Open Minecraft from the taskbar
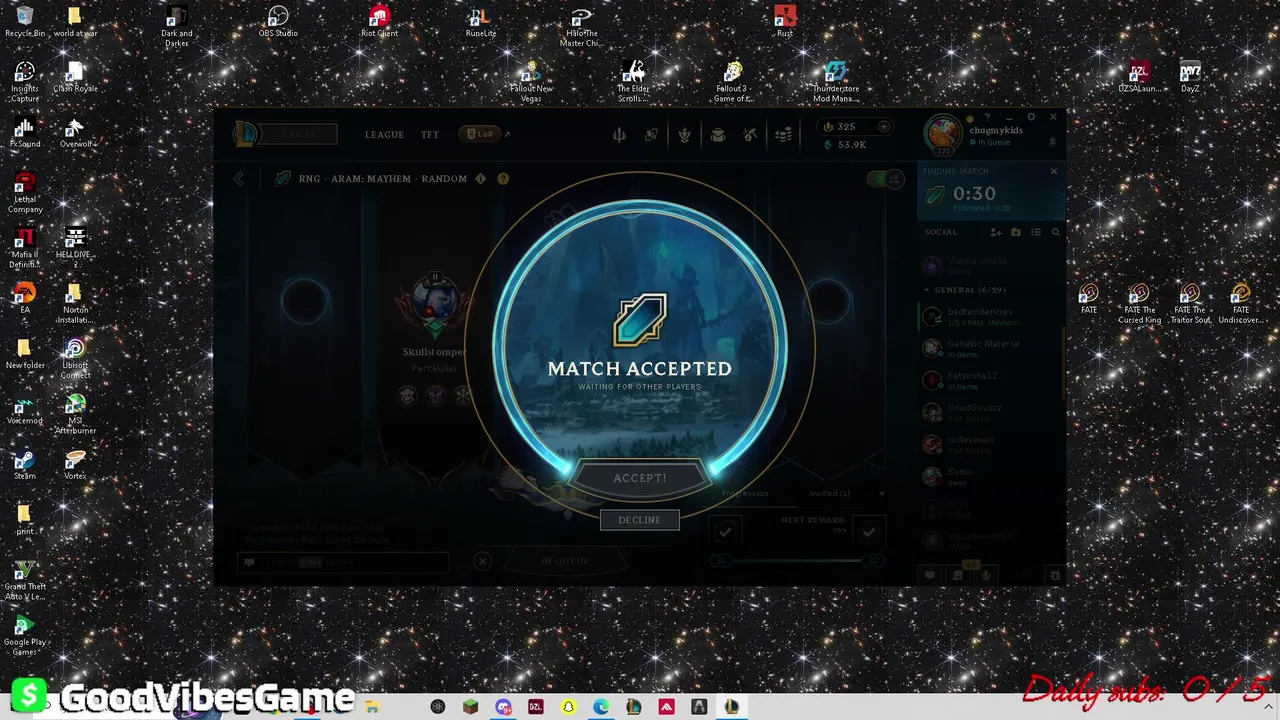The width and height of the screenshot is (1280, 720). [470, 707]
